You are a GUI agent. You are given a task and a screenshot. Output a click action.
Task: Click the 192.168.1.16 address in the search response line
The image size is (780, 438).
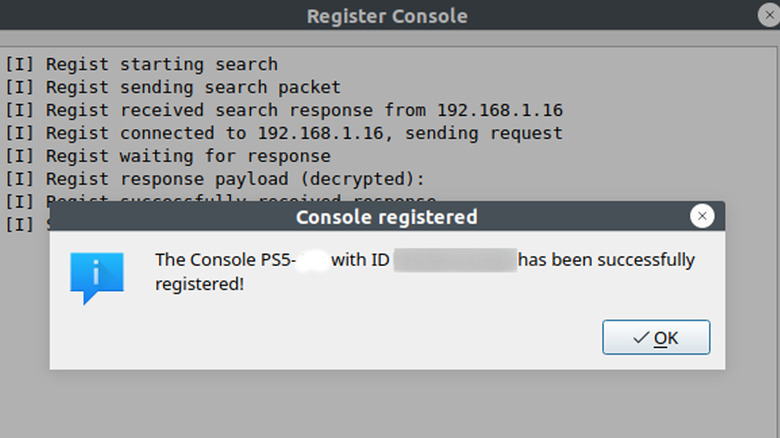pos(499,111)
